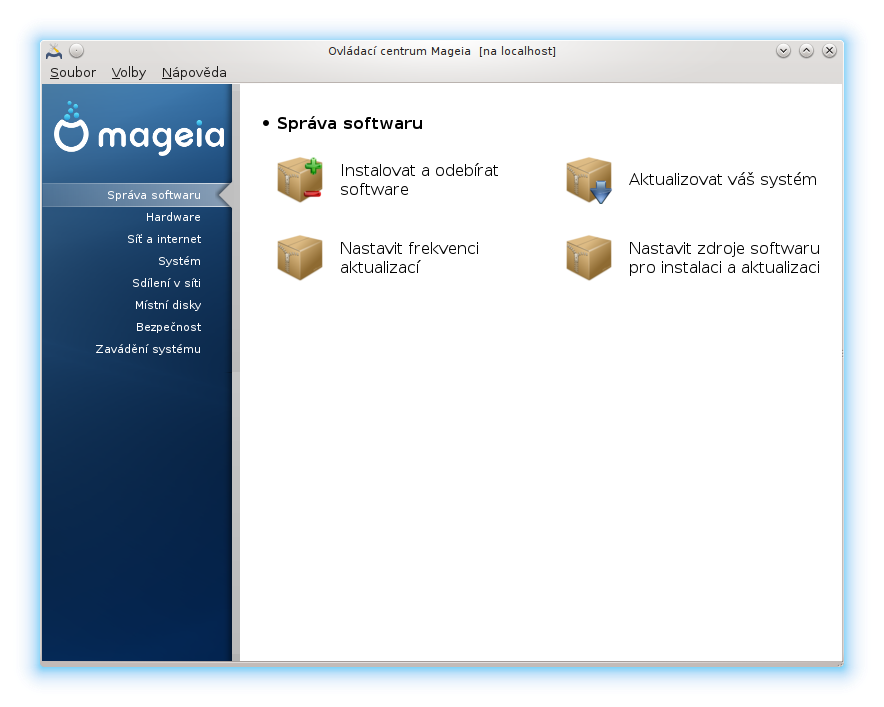Click the Správa softwaru heading
884x707 pixels.
(350, 123)
